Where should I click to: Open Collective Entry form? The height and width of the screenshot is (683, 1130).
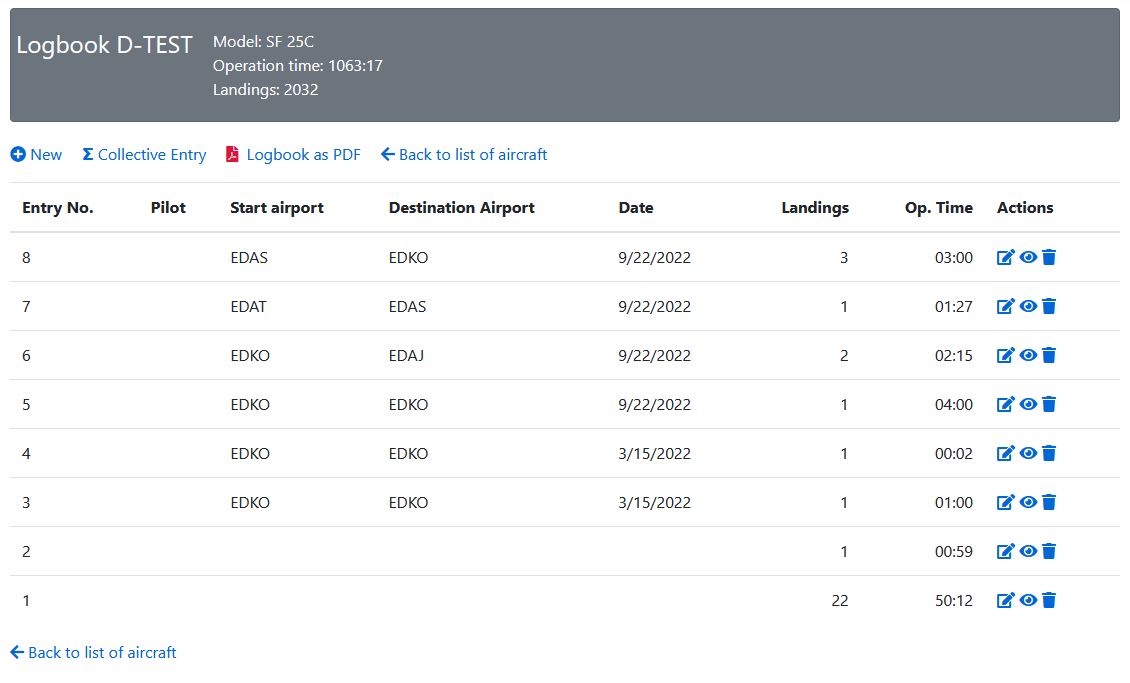(144, 155)
